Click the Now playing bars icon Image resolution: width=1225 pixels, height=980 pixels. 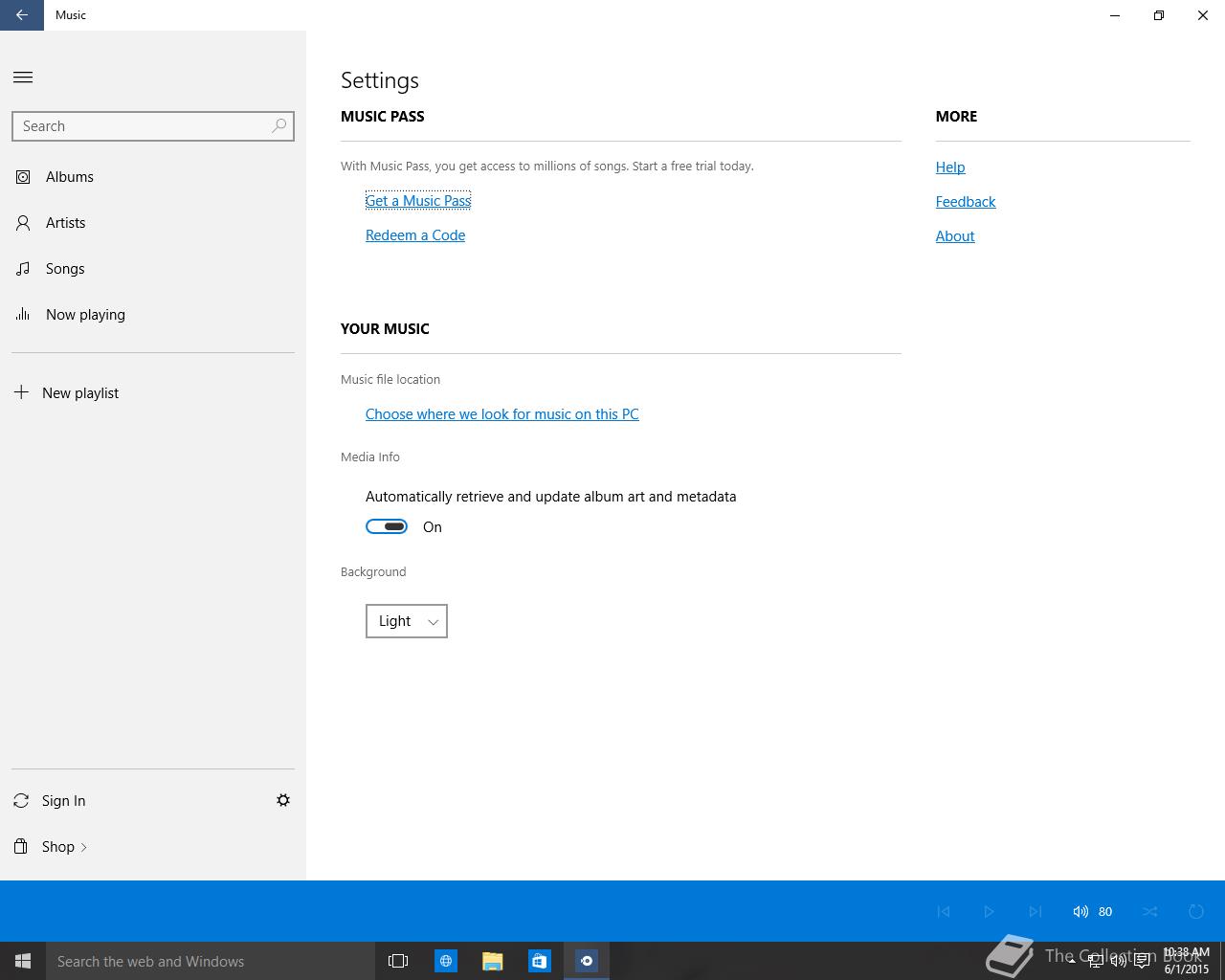[x=23, y=314]
